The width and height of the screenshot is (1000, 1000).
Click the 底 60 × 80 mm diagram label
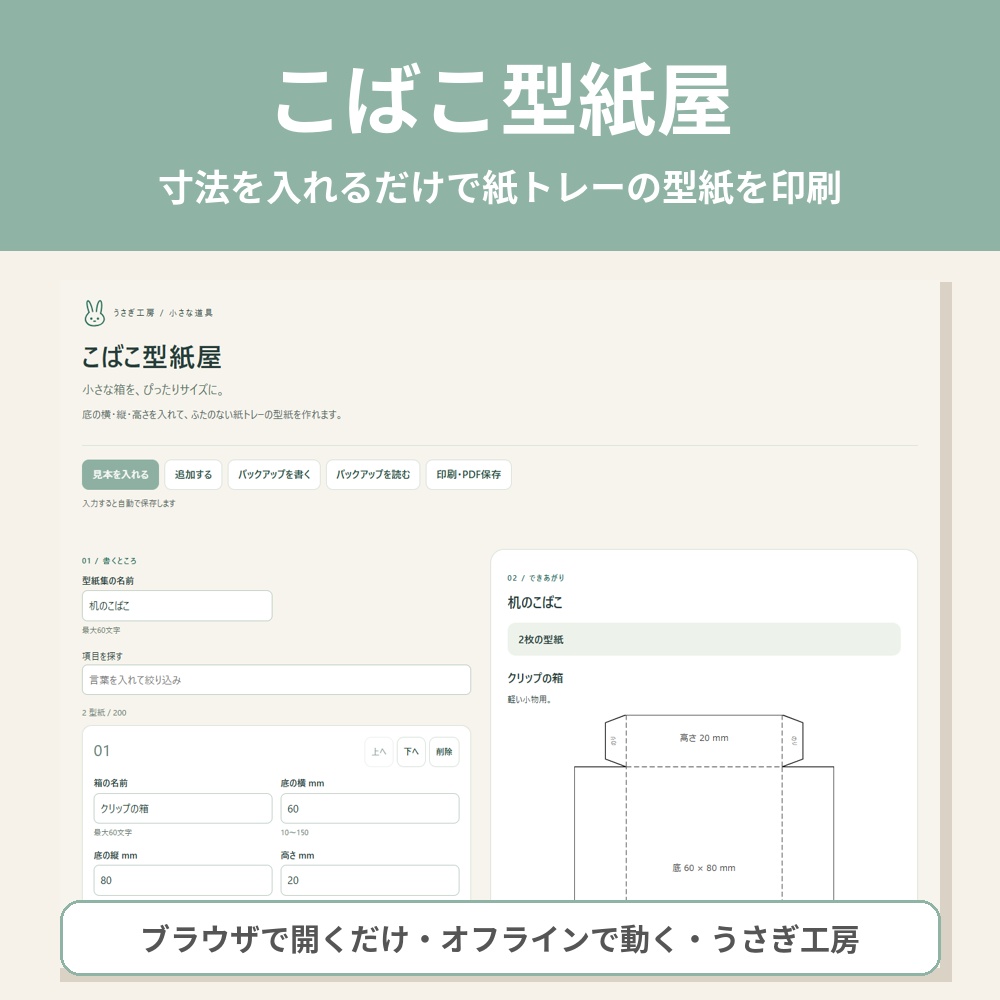(704, 868)
